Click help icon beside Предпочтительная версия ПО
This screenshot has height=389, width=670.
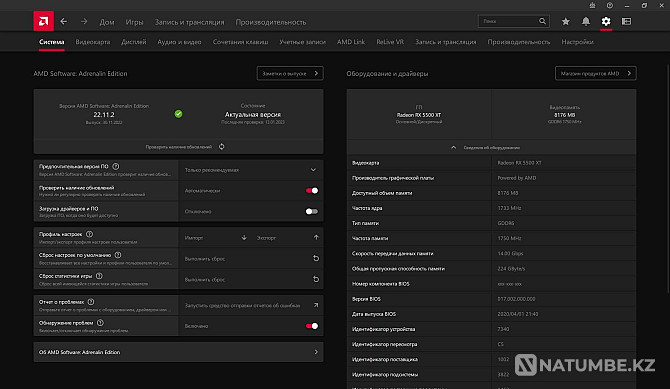click(x=116, y=166)
